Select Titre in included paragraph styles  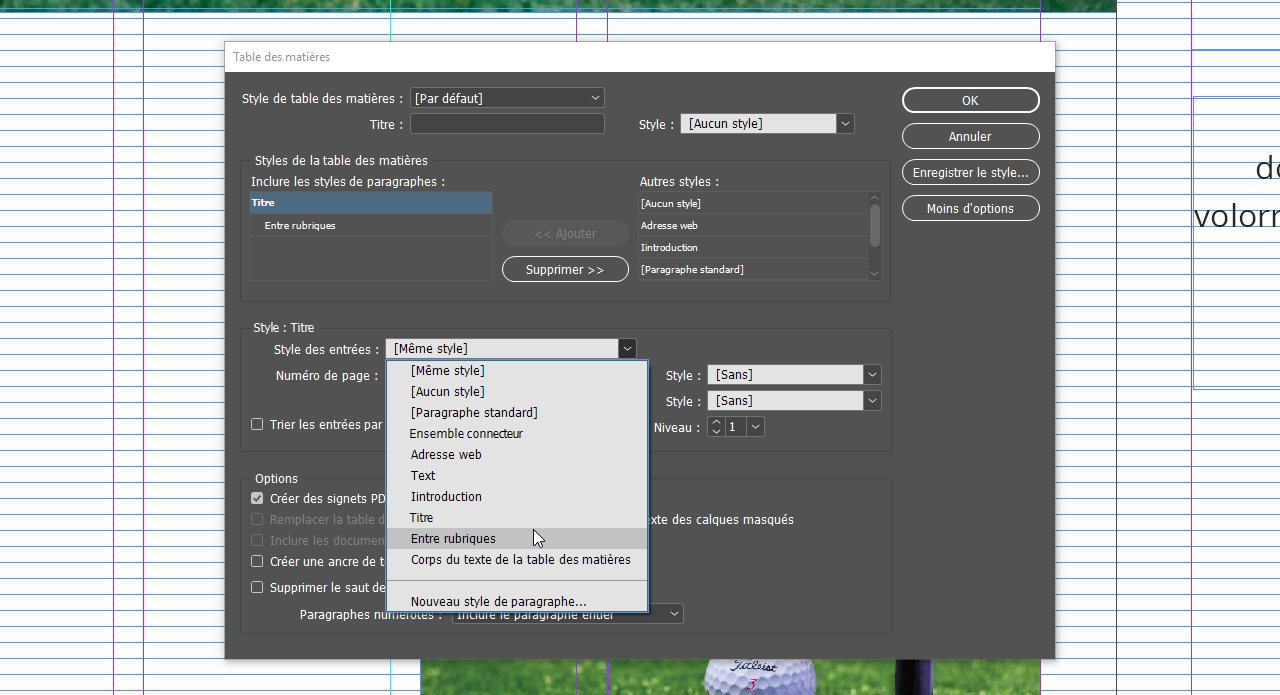(x=370, y=203)
